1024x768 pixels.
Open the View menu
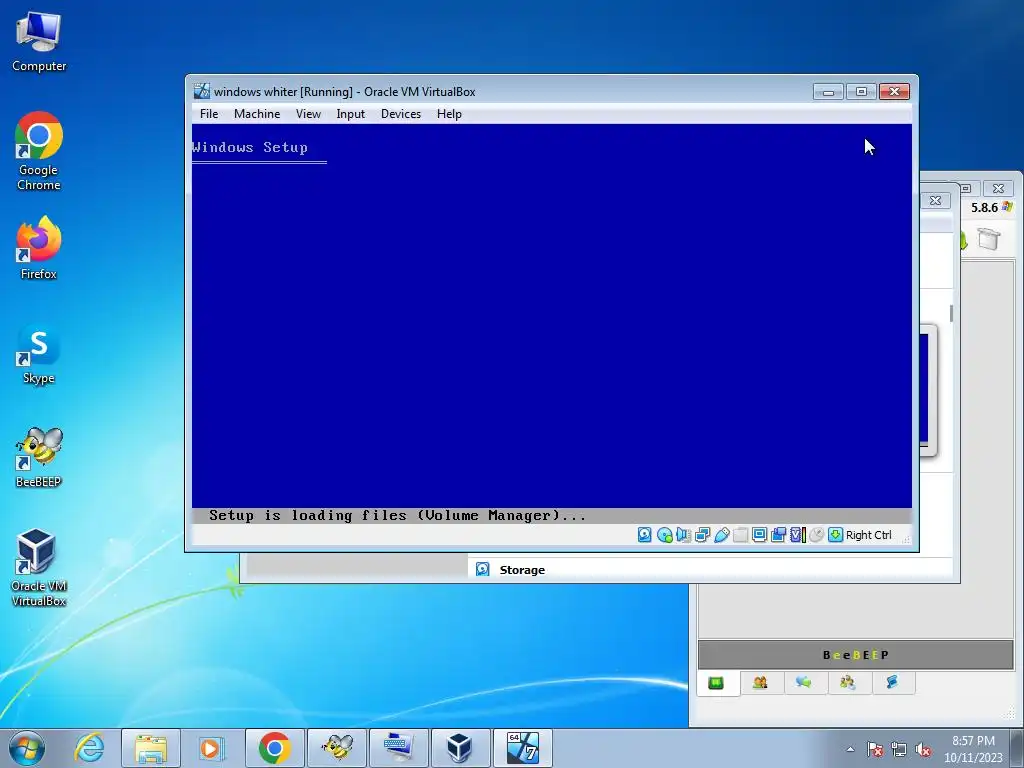tap(308, 114)
